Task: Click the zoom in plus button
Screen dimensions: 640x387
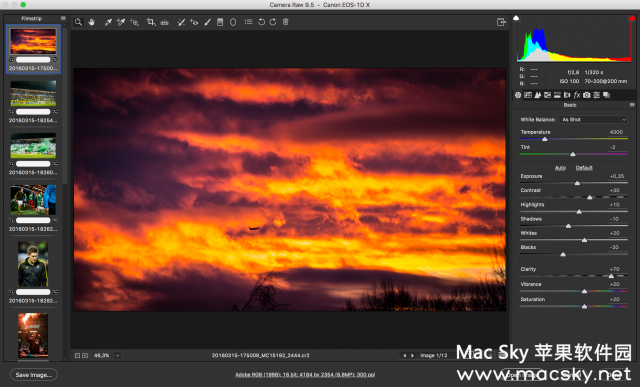Action: coord(85,356)
